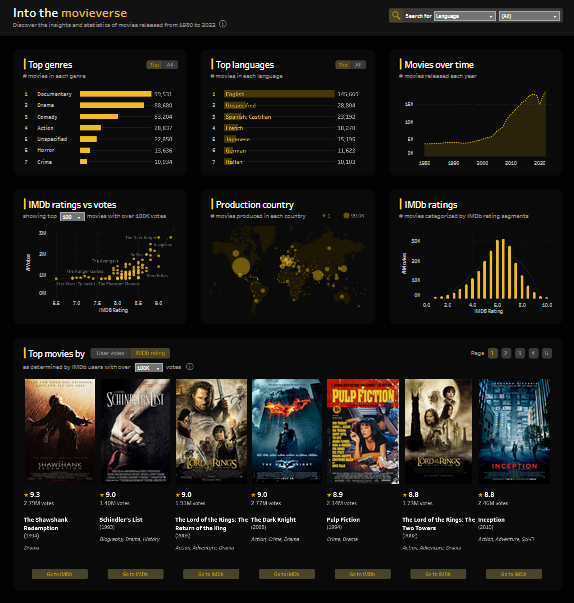This screenshot has width=574, height=603.
Task: Click the Comedy genre bar
Action: tap(99, 117)
